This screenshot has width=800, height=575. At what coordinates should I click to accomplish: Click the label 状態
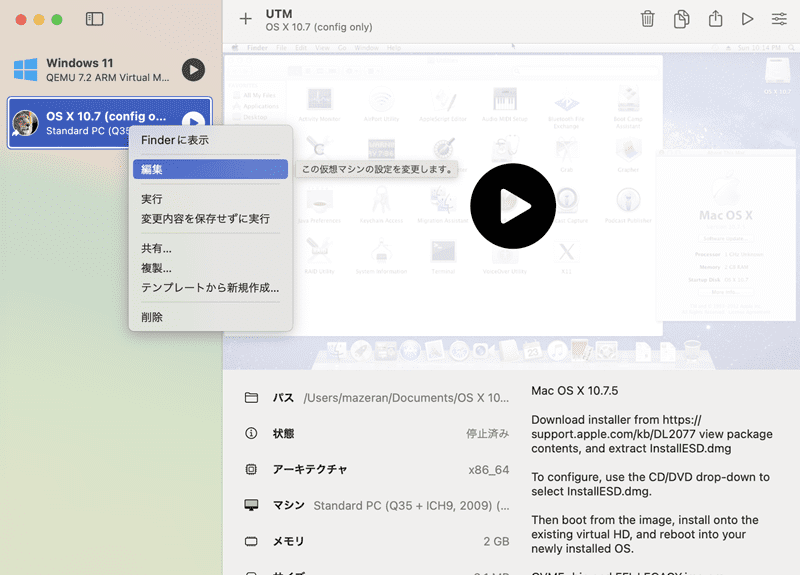(x=284, y=434)
